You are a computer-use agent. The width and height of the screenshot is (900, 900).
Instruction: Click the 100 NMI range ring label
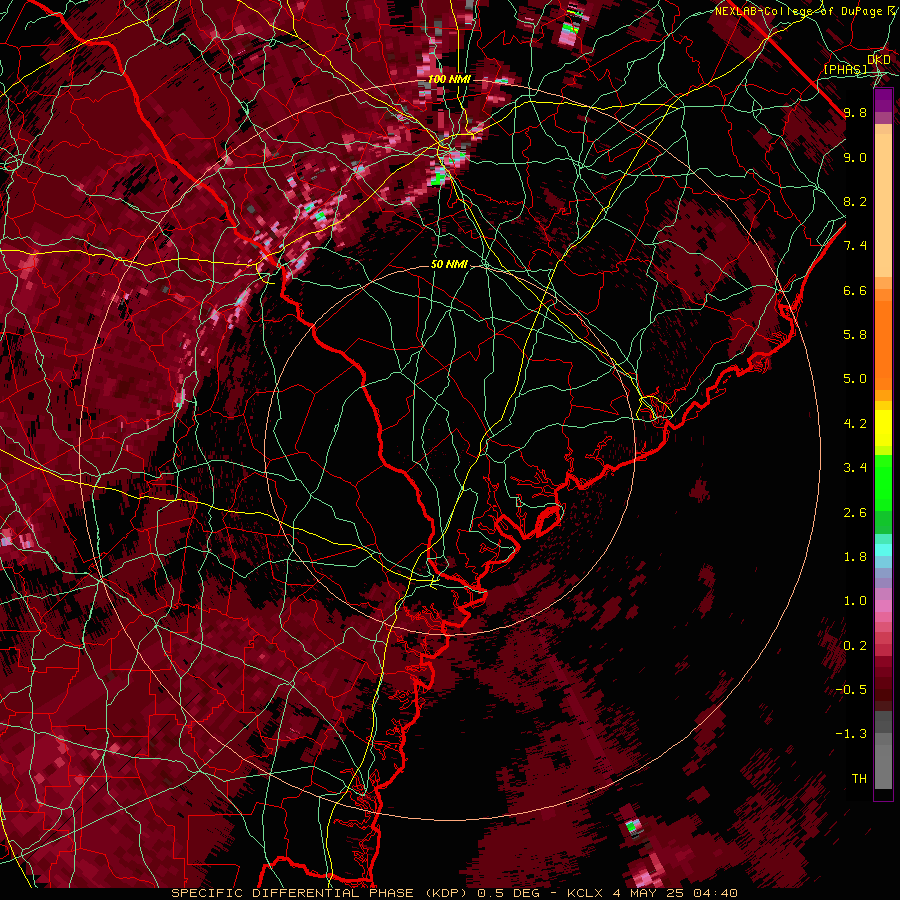448,79
